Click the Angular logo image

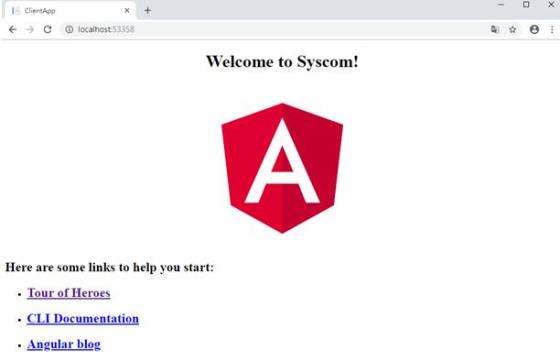point(282,168)
